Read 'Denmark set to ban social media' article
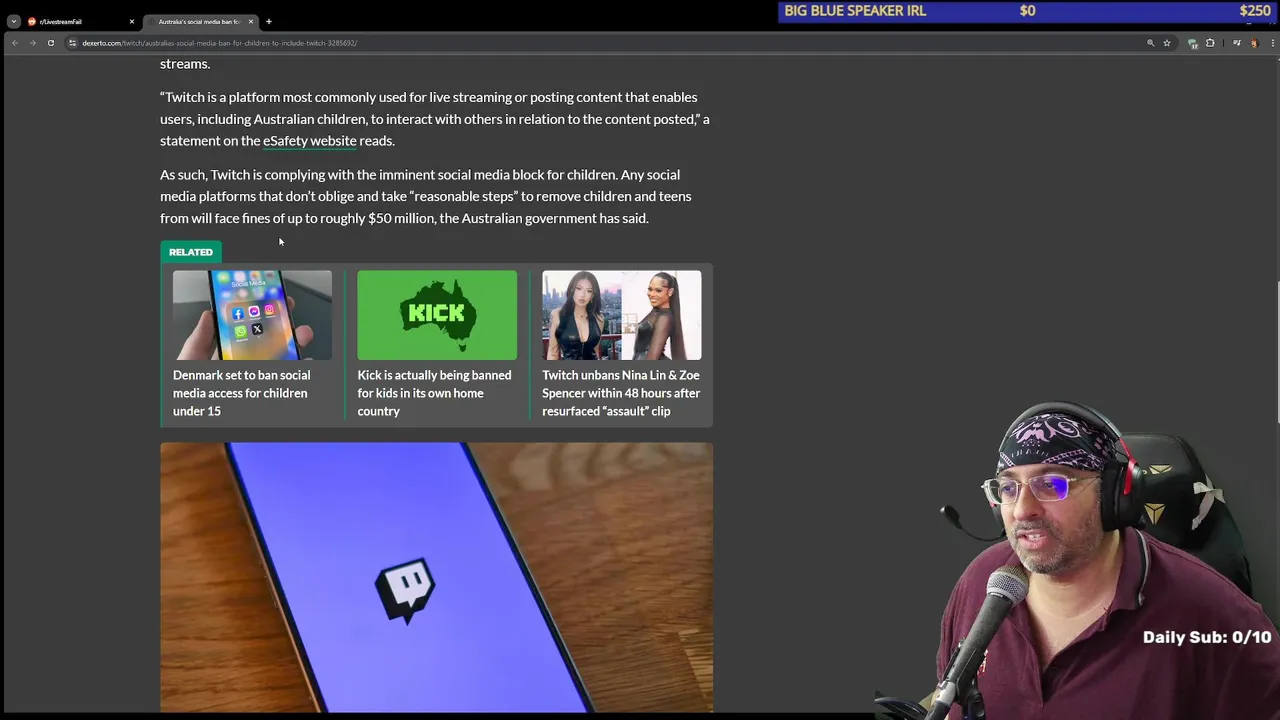This screenshot has width=1280, height=720. click(242, 393)
